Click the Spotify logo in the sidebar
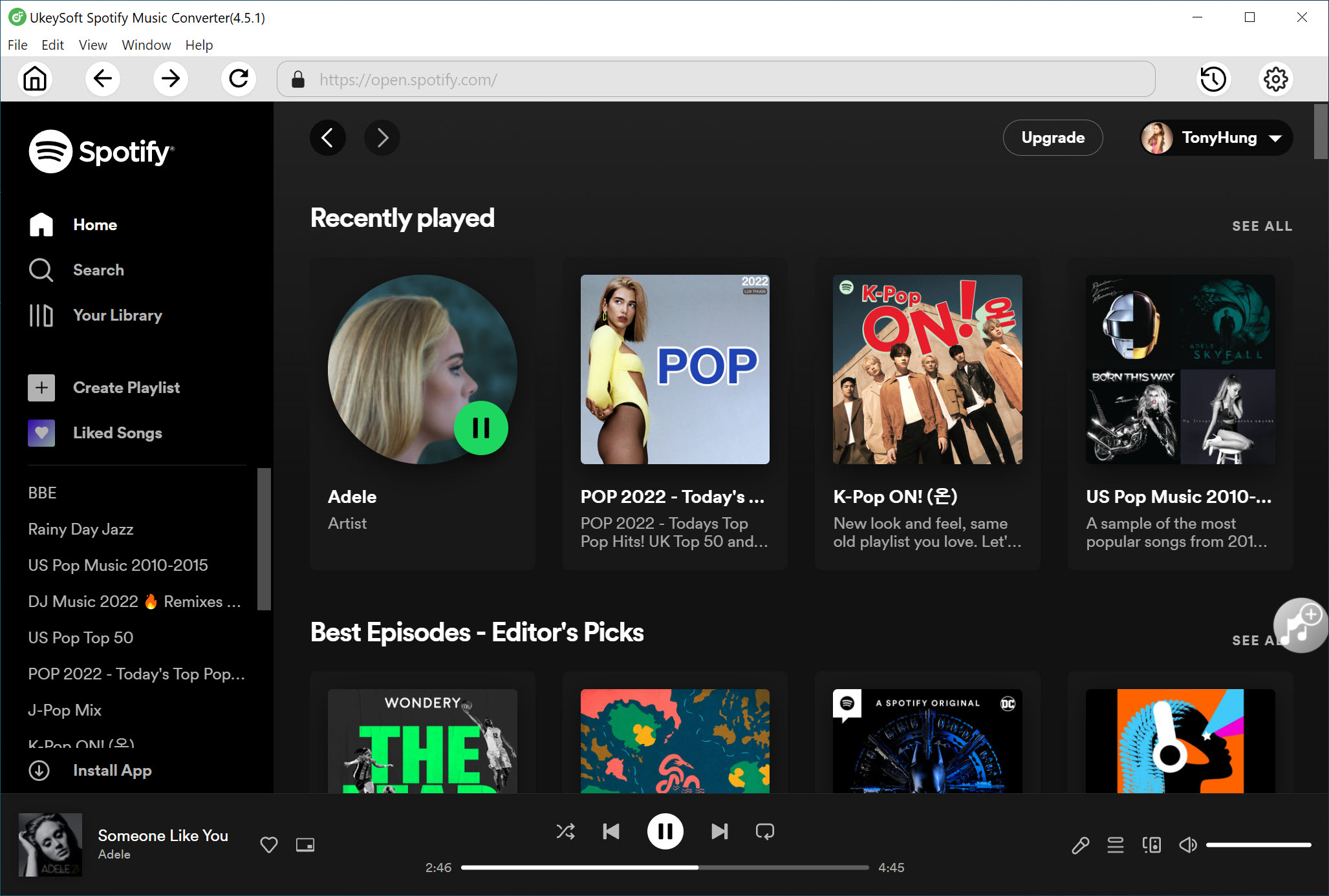1329x896 pixels. tap(102, 151)
